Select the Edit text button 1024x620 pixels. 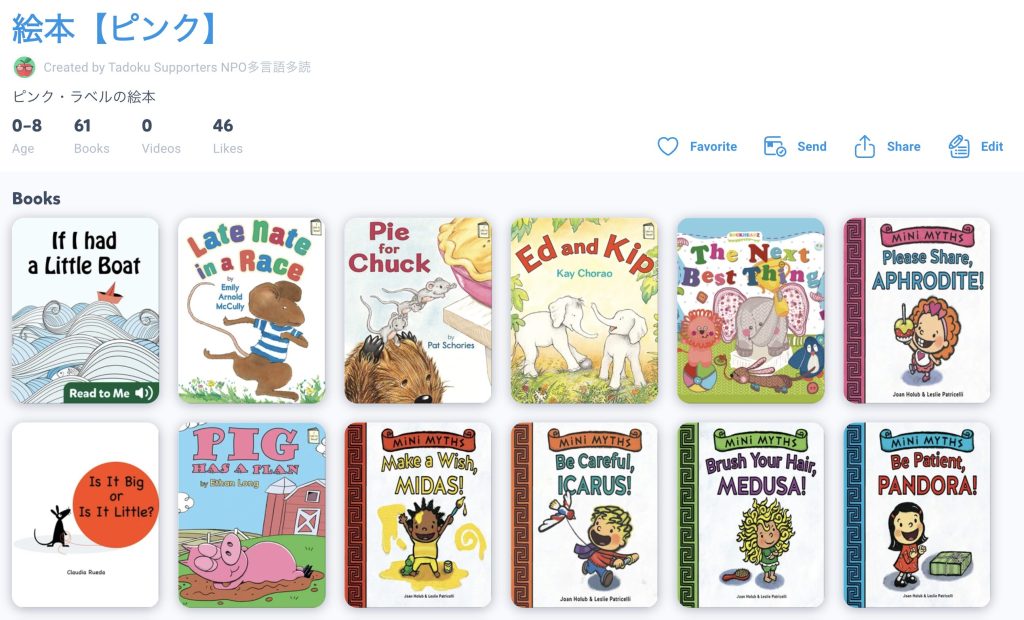click(x=991, y=146)
